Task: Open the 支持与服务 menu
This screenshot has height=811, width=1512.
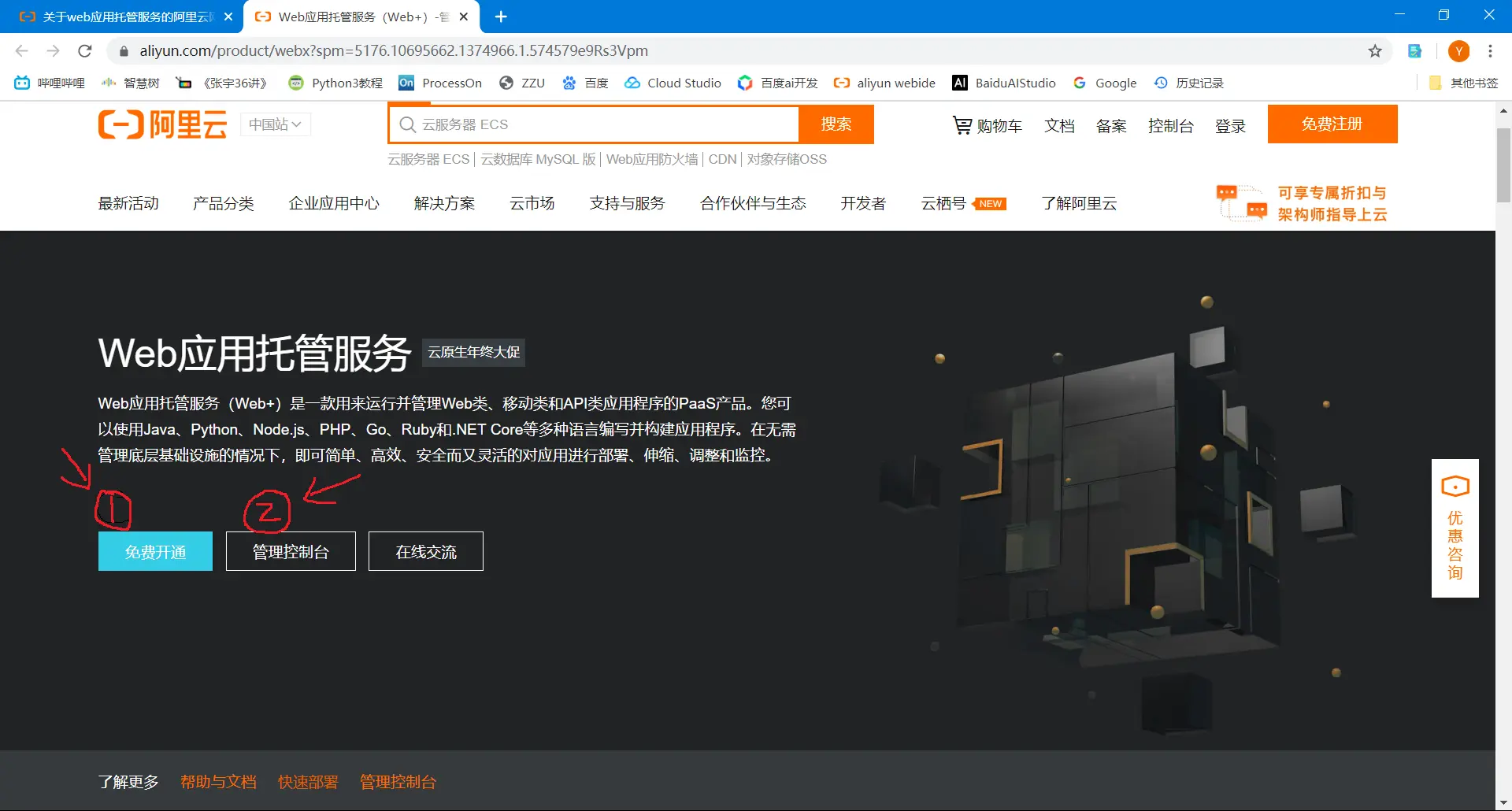Action: [628, 203]
